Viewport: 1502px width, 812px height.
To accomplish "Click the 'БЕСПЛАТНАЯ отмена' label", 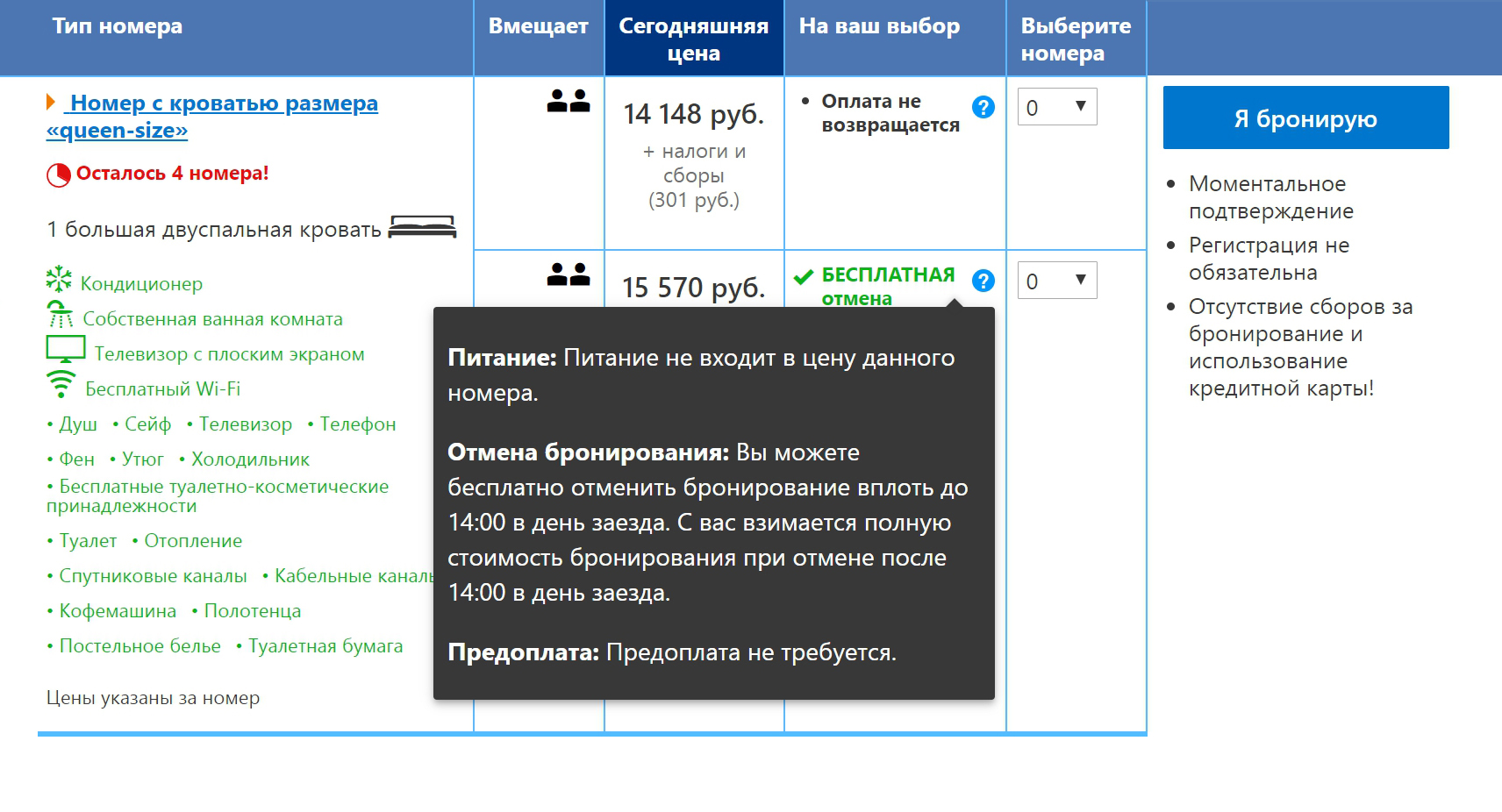I will [x=888, y=286].
